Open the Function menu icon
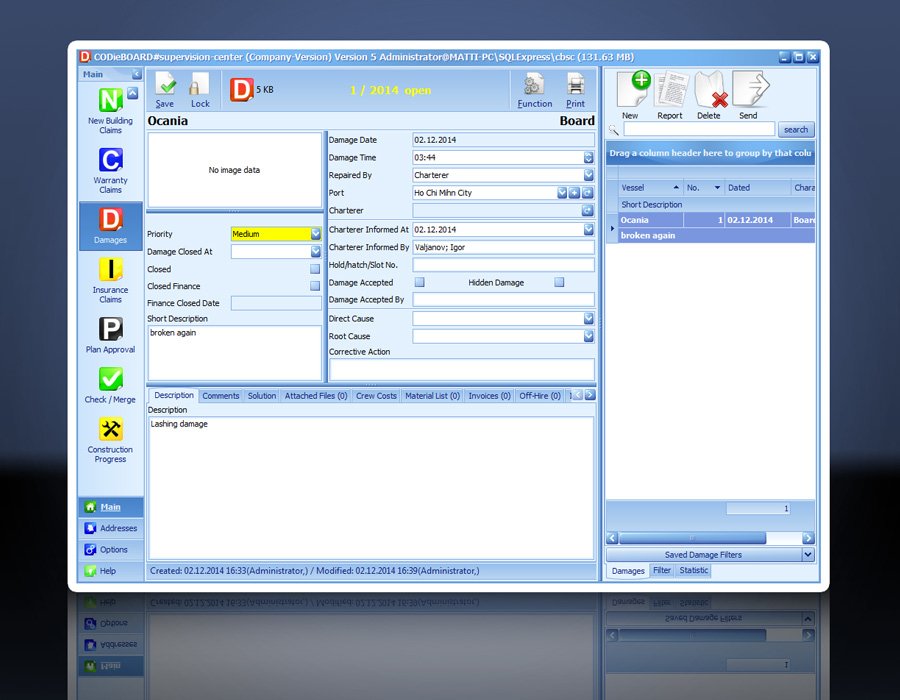This screenshot has height=700, width=900. tap(534, 90)
